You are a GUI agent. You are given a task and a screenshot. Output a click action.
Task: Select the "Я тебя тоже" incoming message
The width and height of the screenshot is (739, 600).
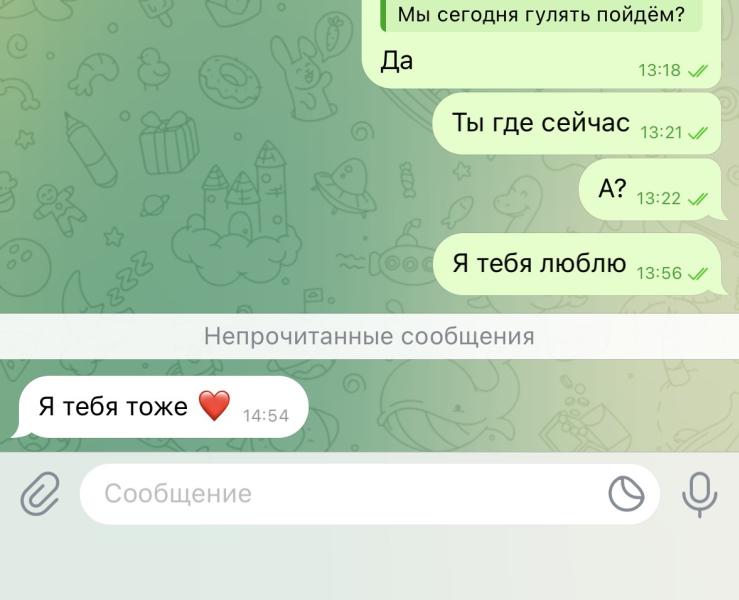coord(164,407)
